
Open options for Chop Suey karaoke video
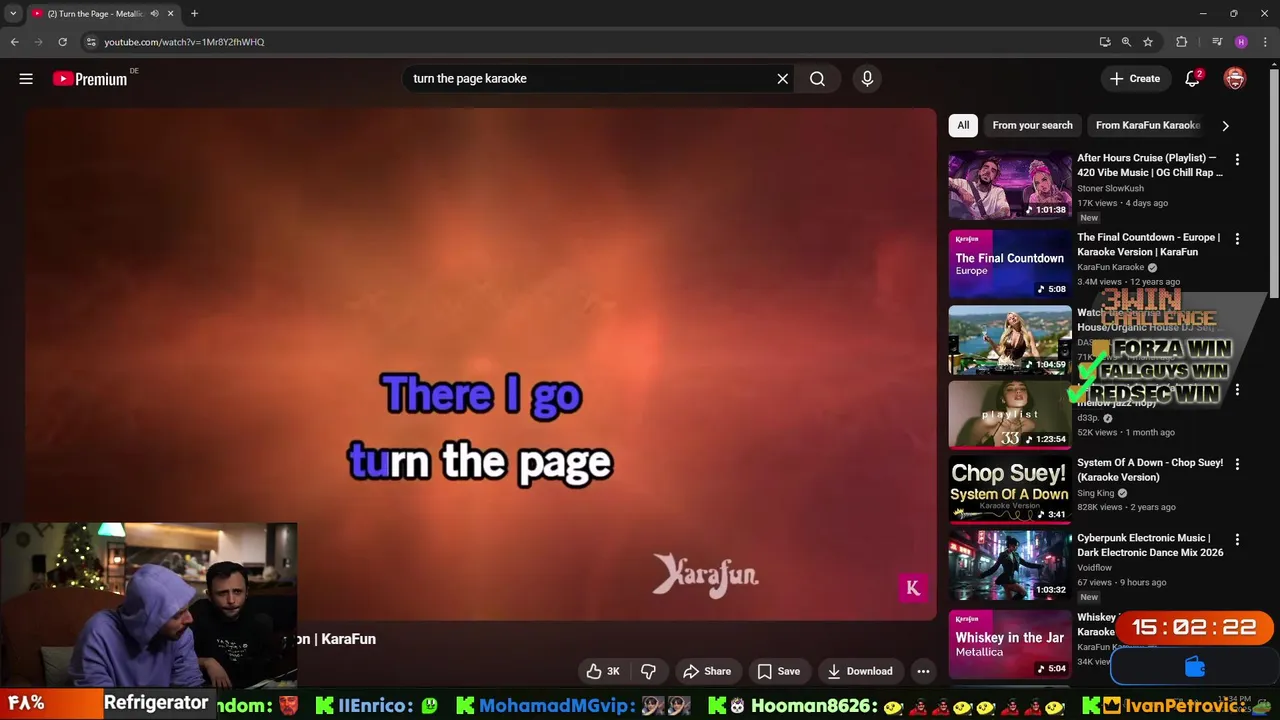tap(1237, 464)
